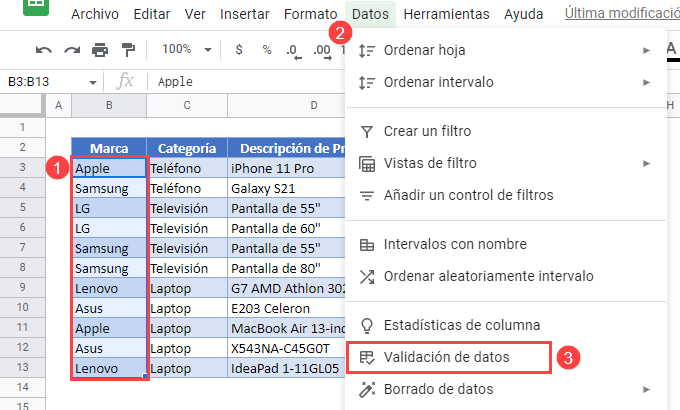This screenshot has height=410, width=680.
Task: Click the Última modificación link
Action: click(622, 13)
